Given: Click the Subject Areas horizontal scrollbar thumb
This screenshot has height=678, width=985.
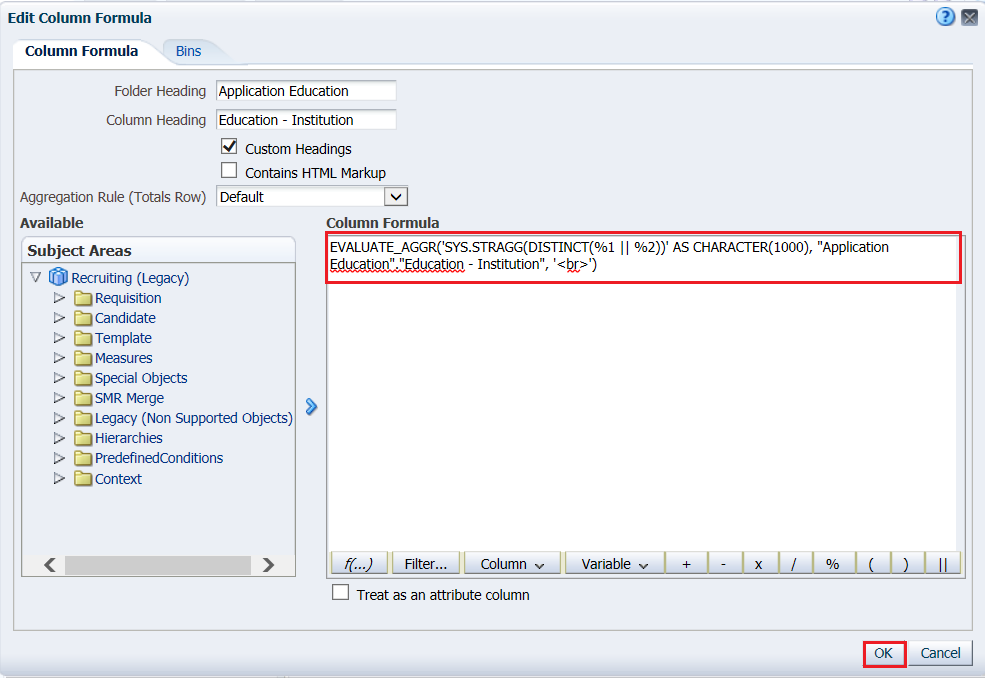Looking at the screenshot, I should (x=158, y=565).
